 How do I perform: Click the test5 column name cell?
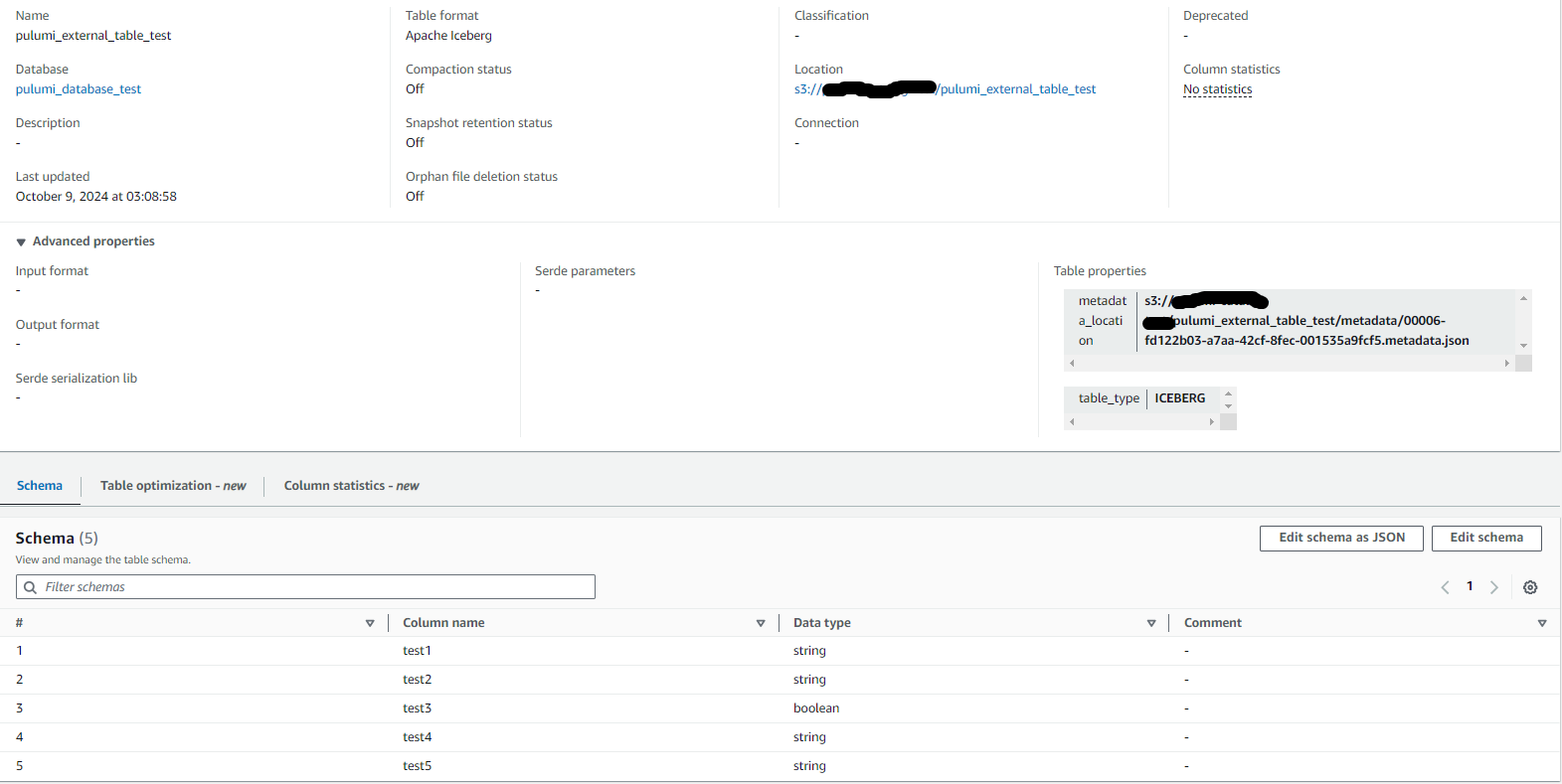tap(417, 766)
